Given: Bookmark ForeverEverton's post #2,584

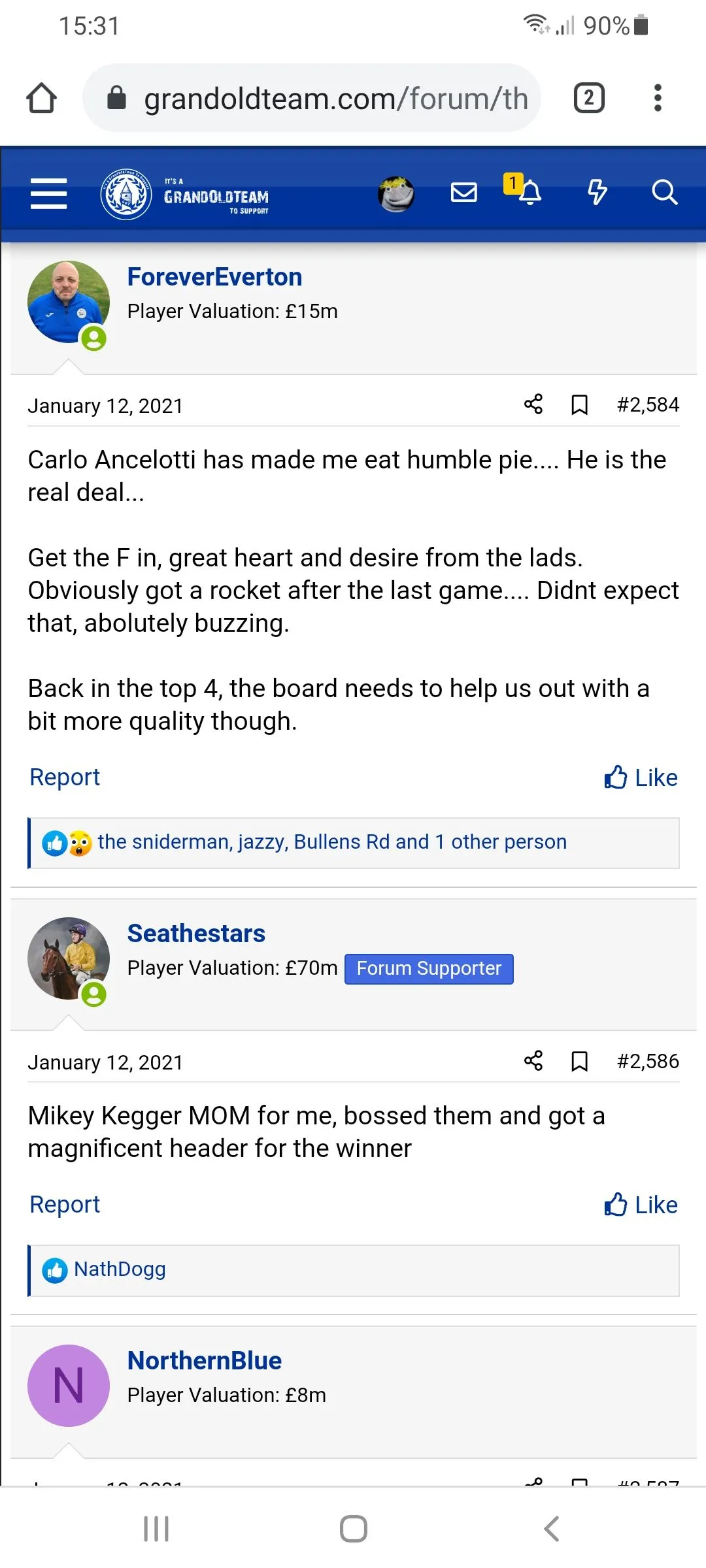Looking at the screenshot, I should (x=579, y=405).
